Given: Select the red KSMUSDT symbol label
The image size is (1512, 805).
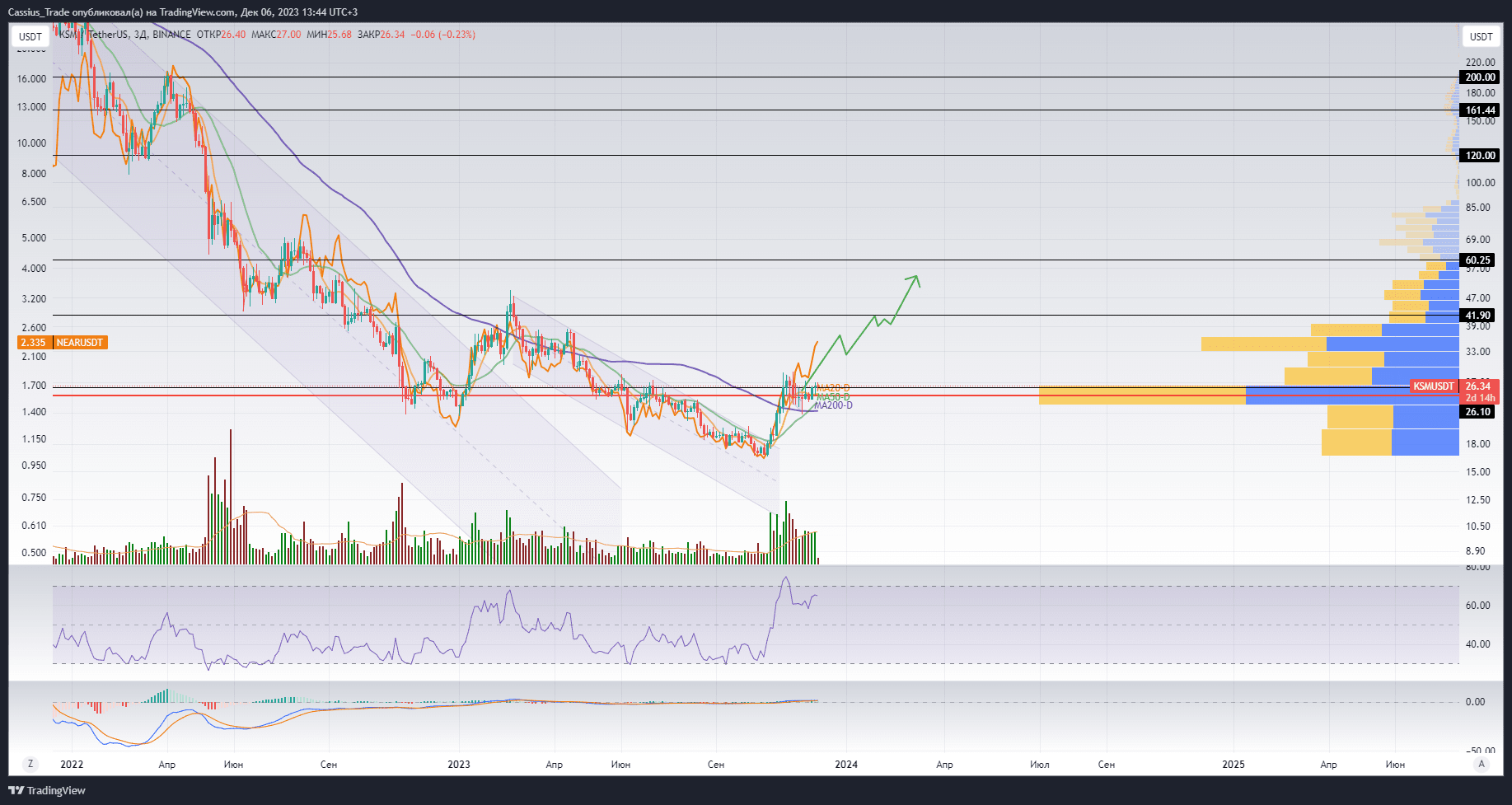Looking at the screenshot, I should coord(1434,386).
